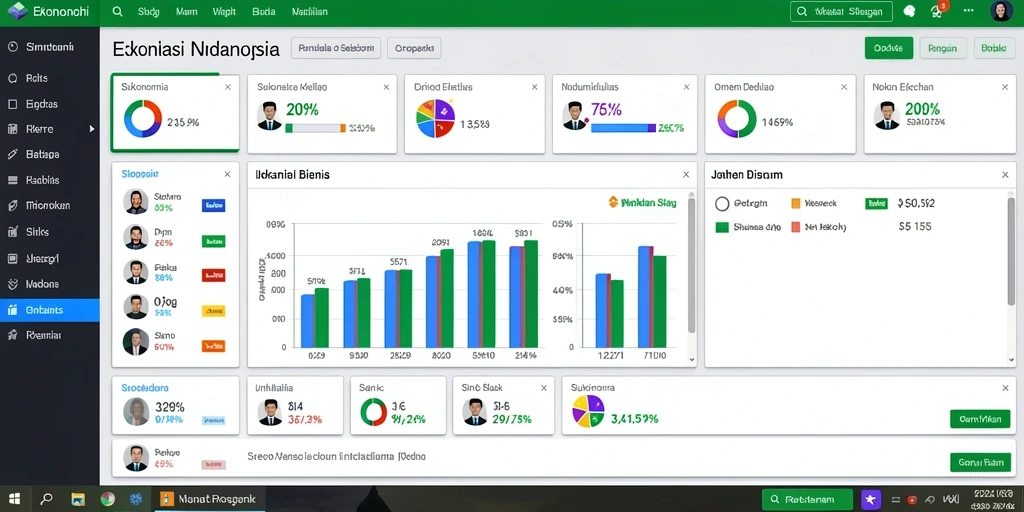Open the Chrome icon in the taskbar

click(x=108, y=500)
